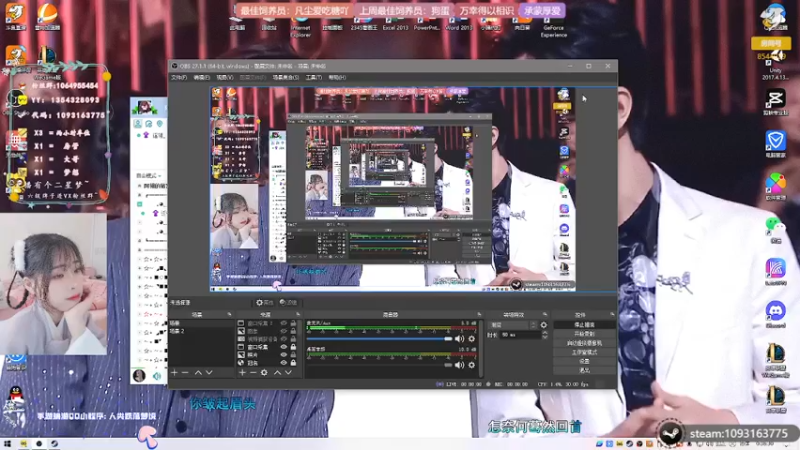
Task: Open 文件(F) menu in OBS
Action: [x=179, y=78]
